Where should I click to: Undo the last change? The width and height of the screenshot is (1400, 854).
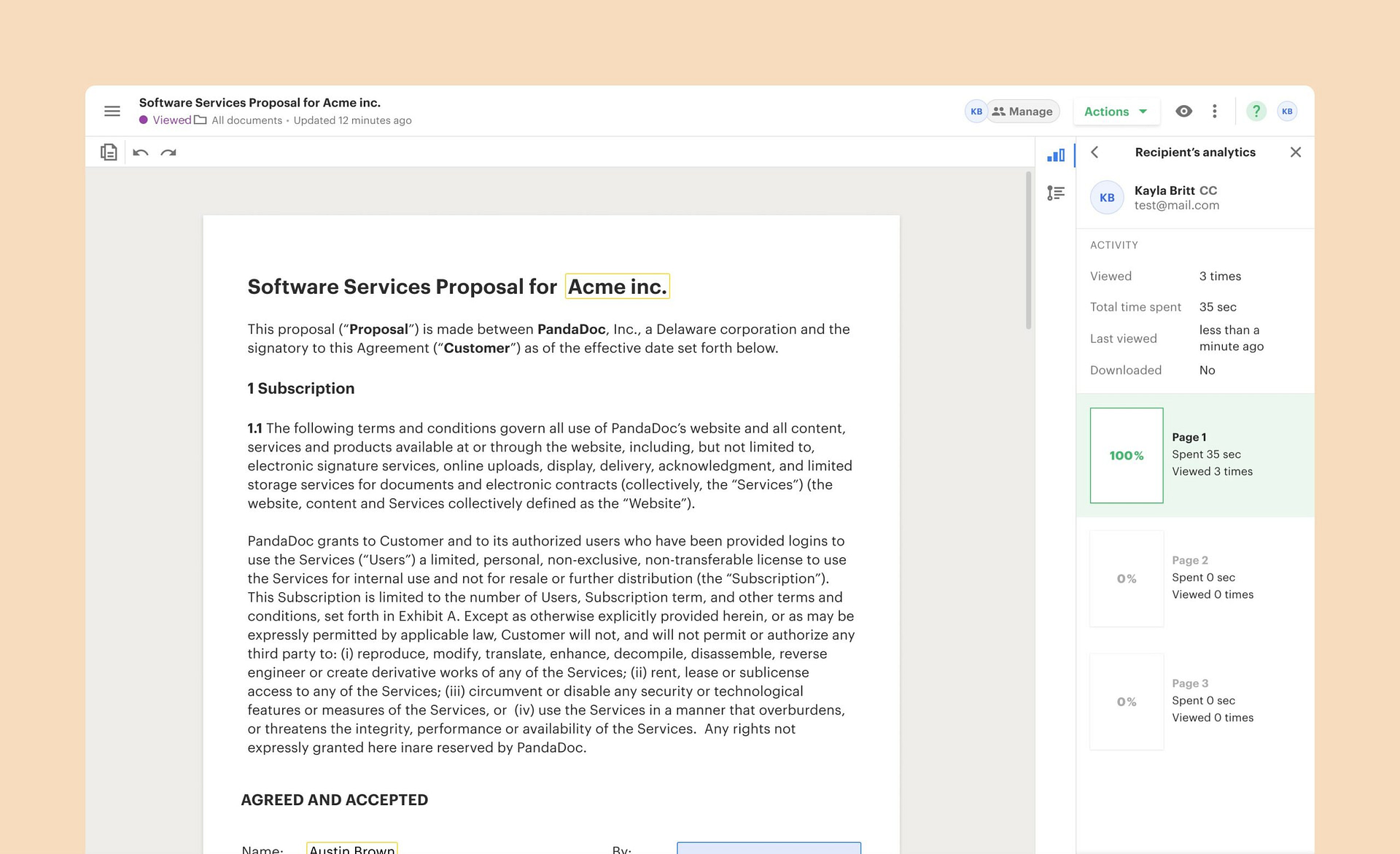[141, 152]
